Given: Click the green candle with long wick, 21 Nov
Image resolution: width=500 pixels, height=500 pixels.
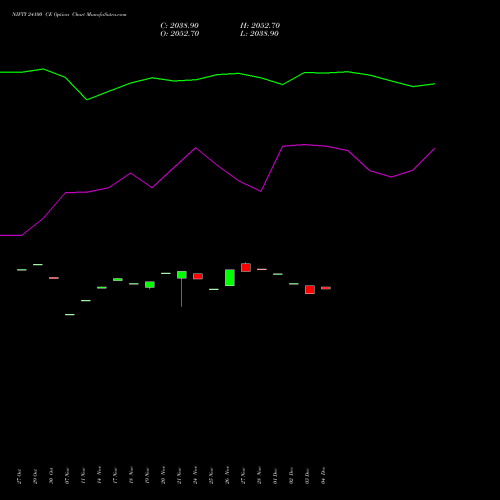Looking at the screenshot, I should 182,275.
